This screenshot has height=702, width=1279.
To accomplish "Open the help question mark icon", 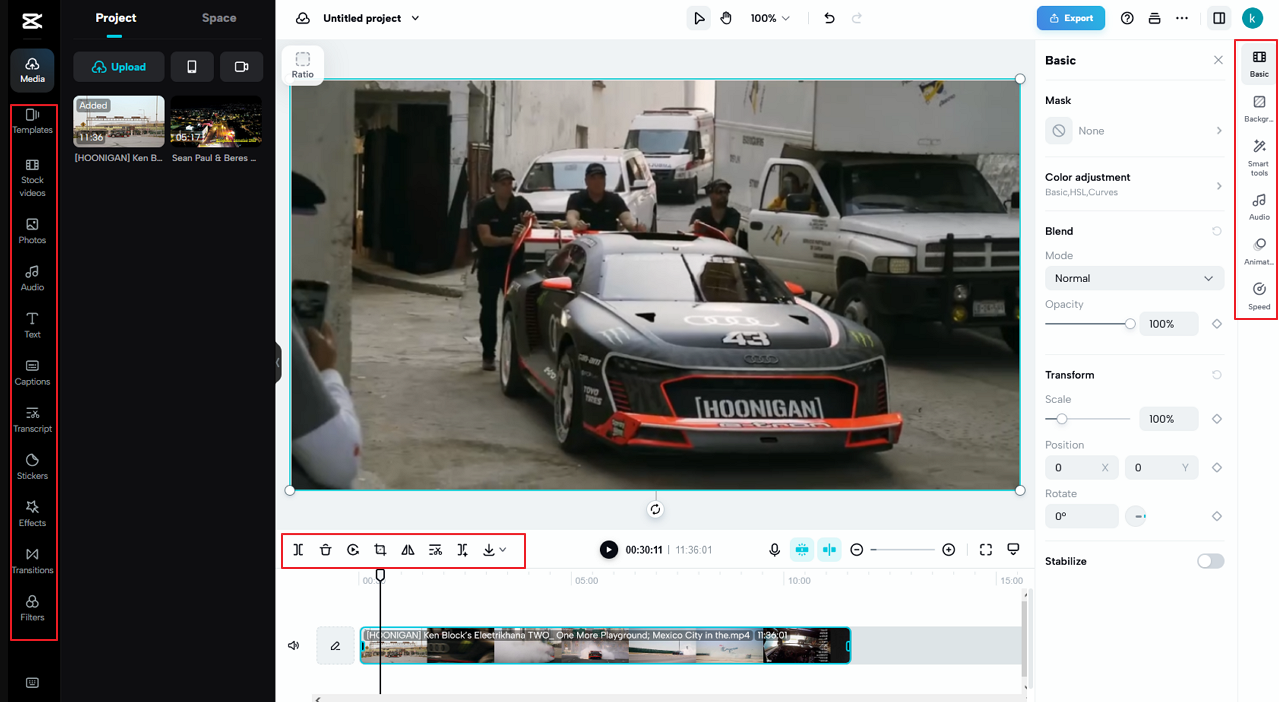I will pos(1127,18).
